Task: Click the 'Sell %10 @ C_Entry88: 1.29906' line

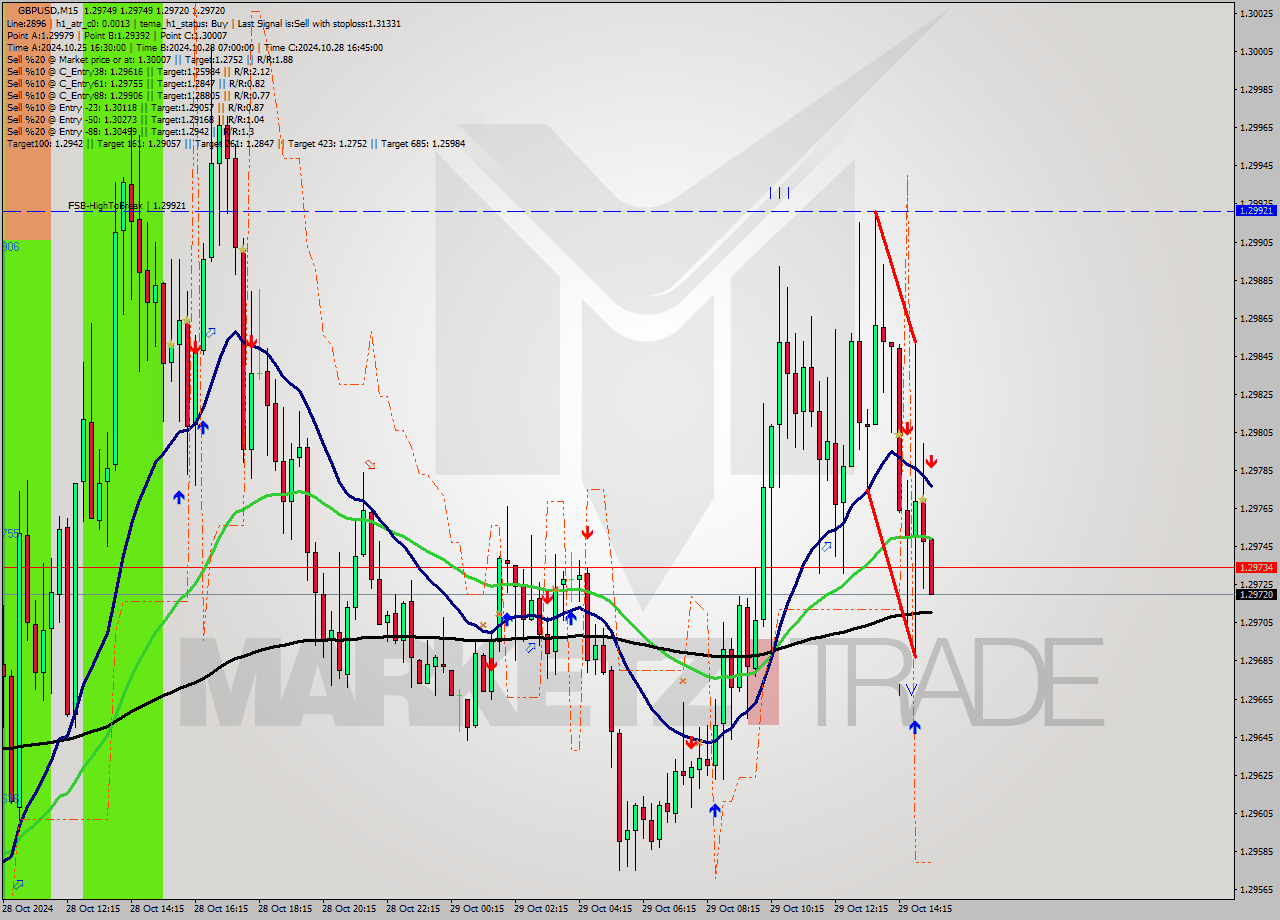Action: 138,95
